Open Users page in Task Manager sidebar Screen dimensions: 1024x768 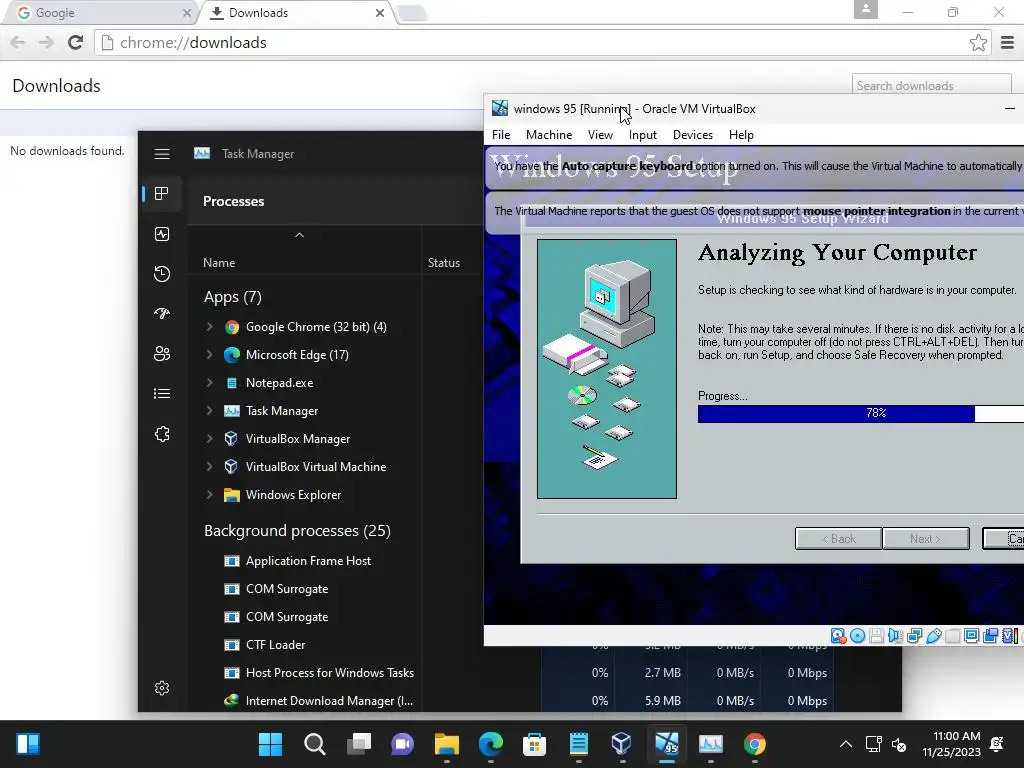(162, 353)
